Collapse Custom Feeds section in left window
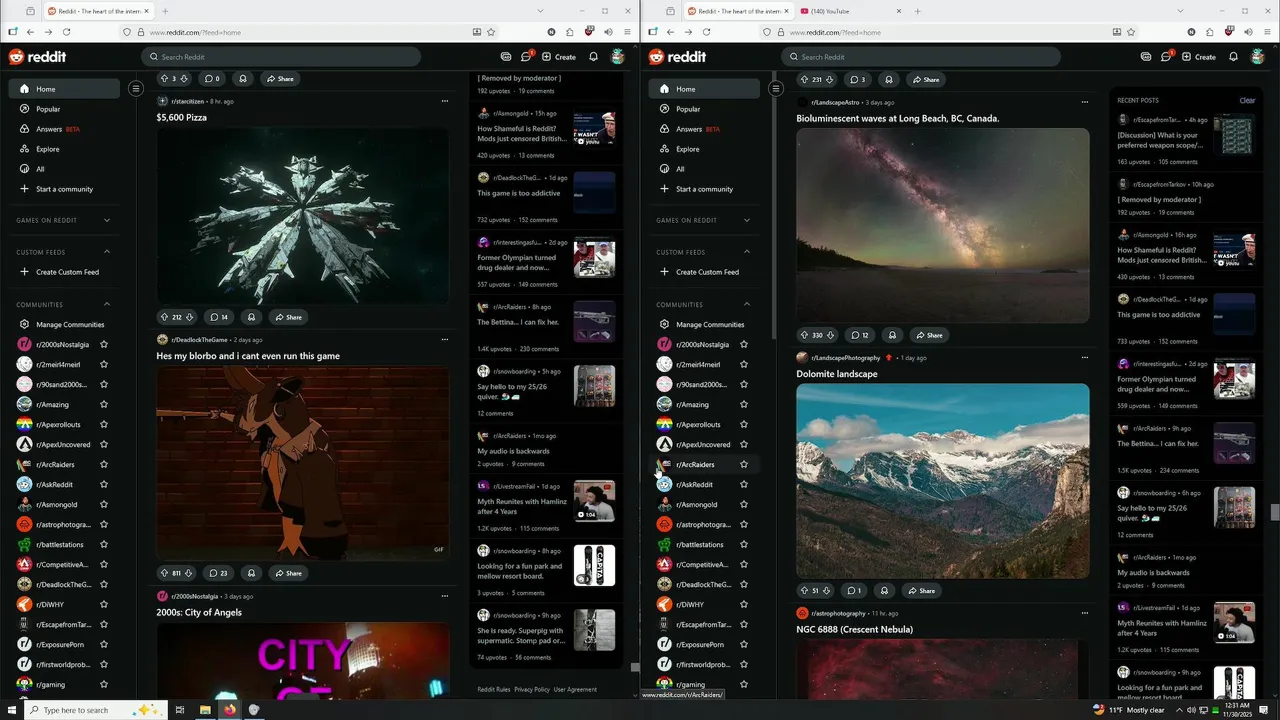Viewport: 1280px width, 720px height. (x=107, y=252)
